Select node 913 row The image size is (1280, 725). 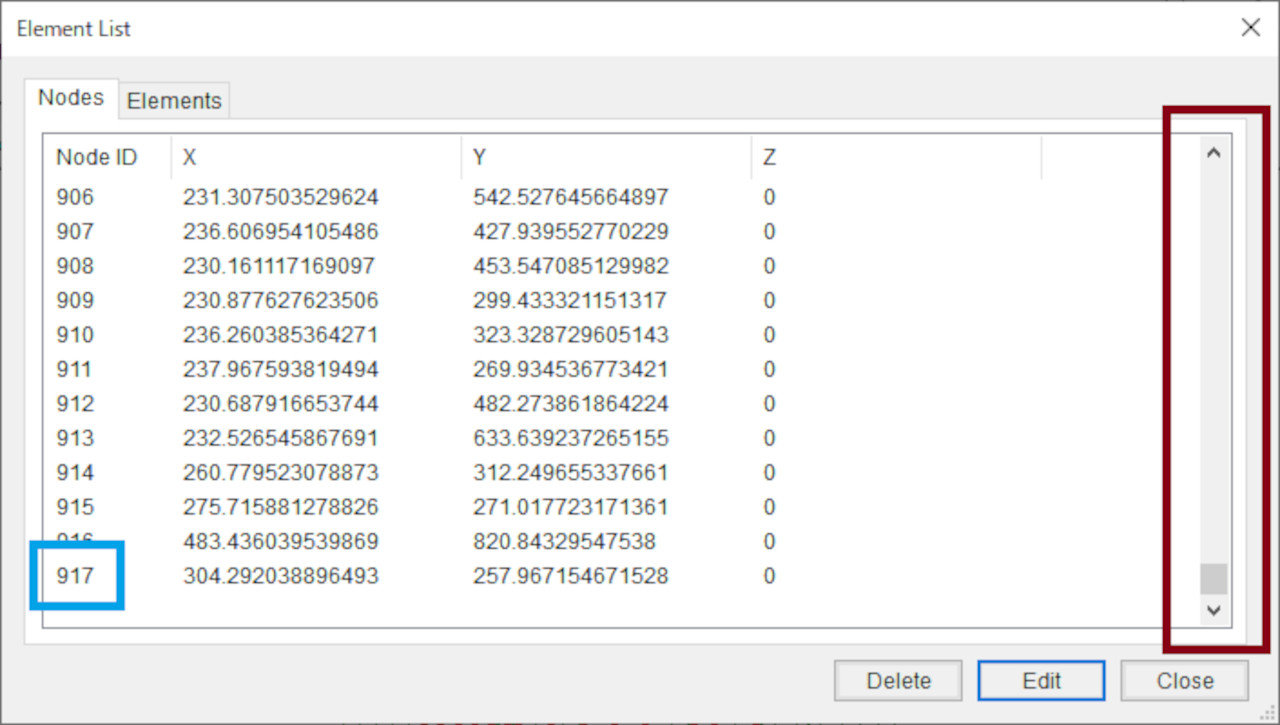coord(75,438)
